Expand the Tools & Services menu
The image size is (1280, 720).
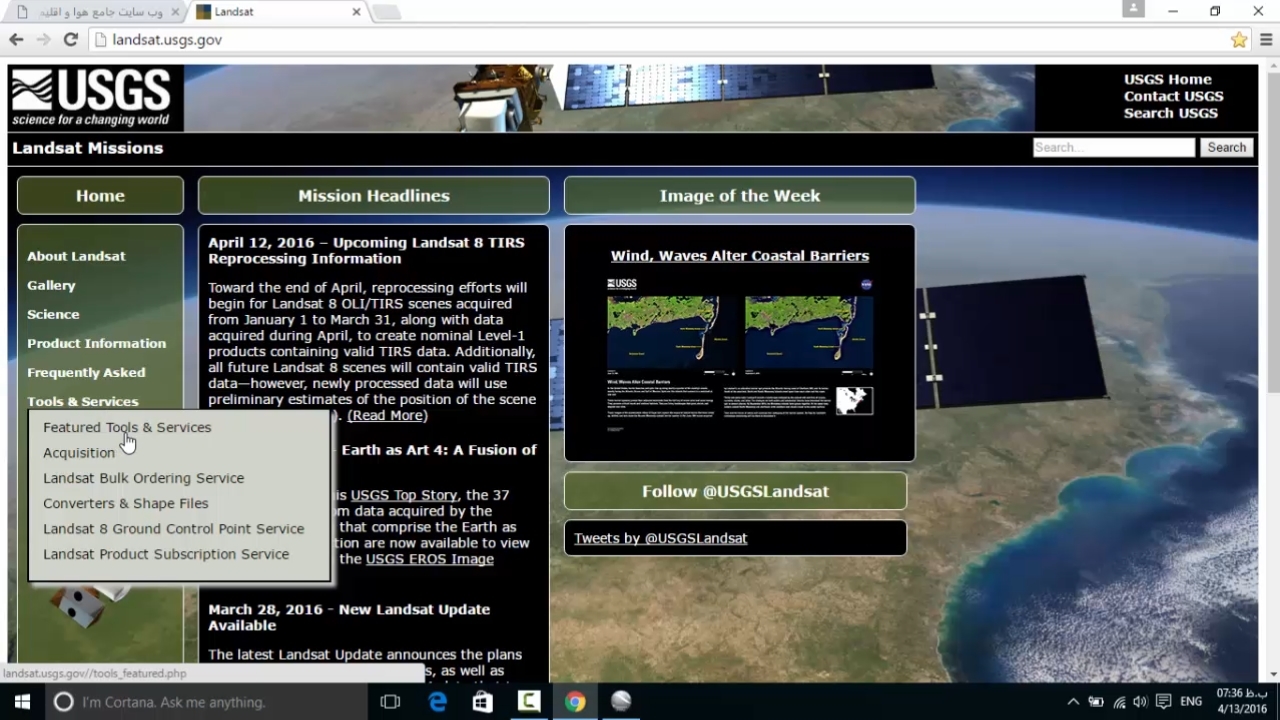pyautogui.click(x=83, y=401)
